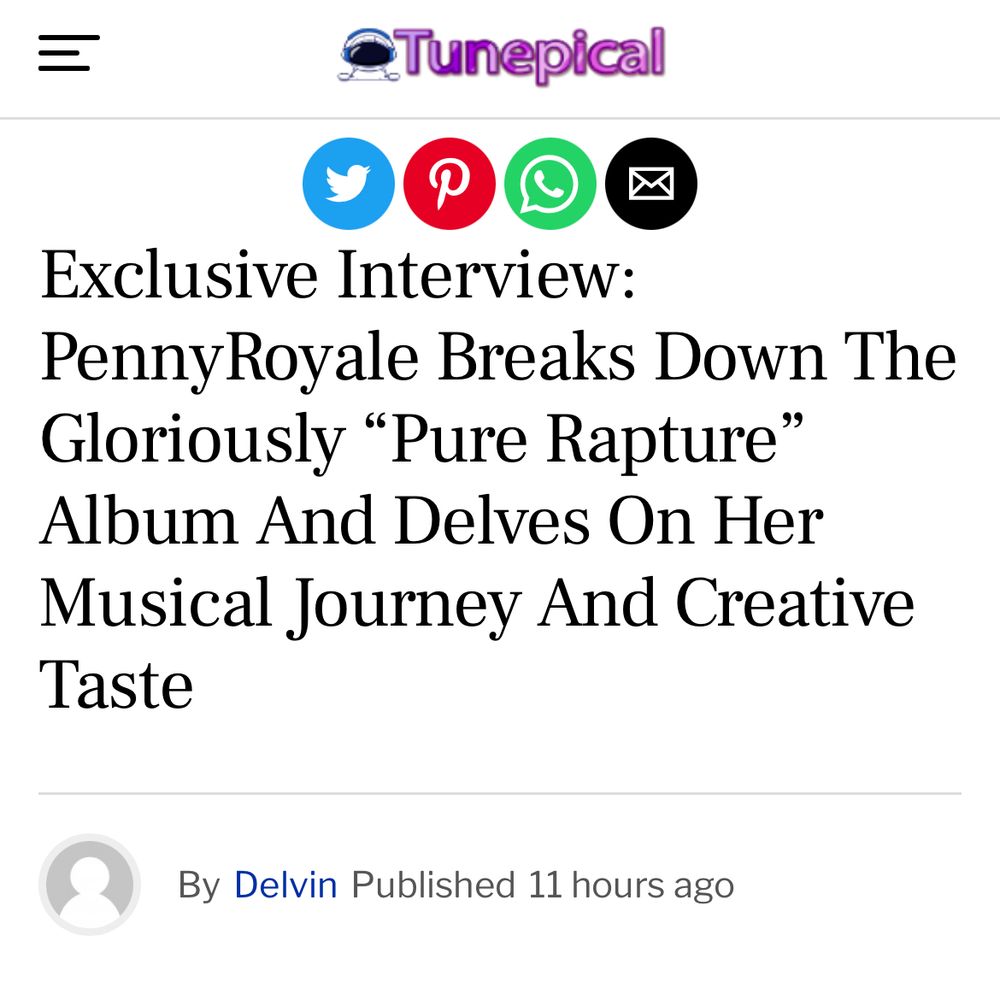Email this article using the envelope icon
Screen dimensions: 1000x1000
click(650, 182)
